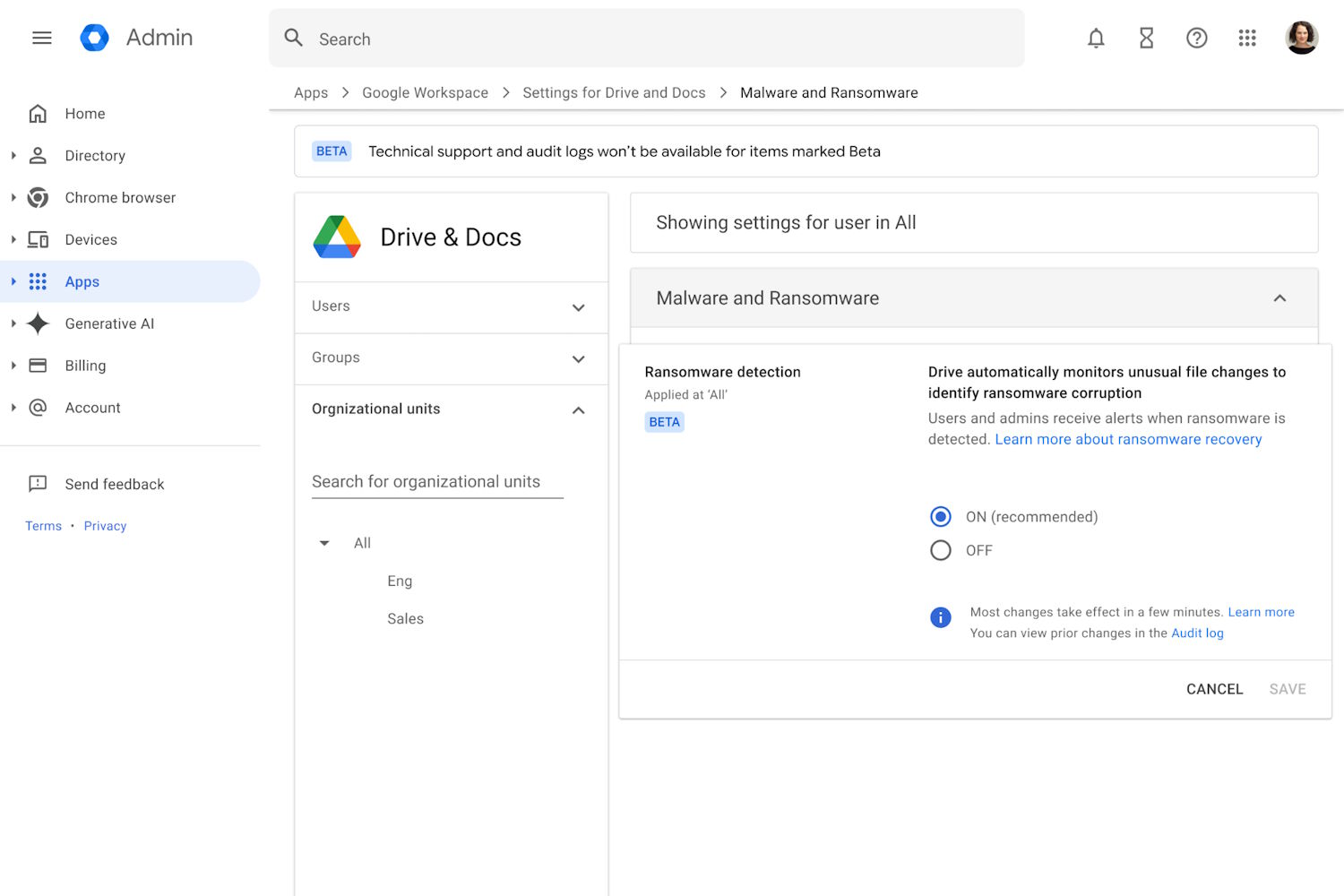Click the Search for organizational units field
The width and height of the screenshot is (1344, 896).
(437, 482)
